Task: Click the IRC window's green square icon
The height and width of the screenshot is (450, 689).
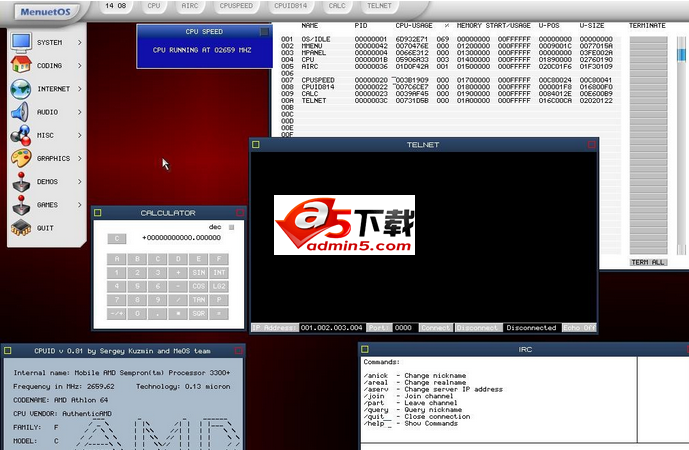Action: click(365, 349)
